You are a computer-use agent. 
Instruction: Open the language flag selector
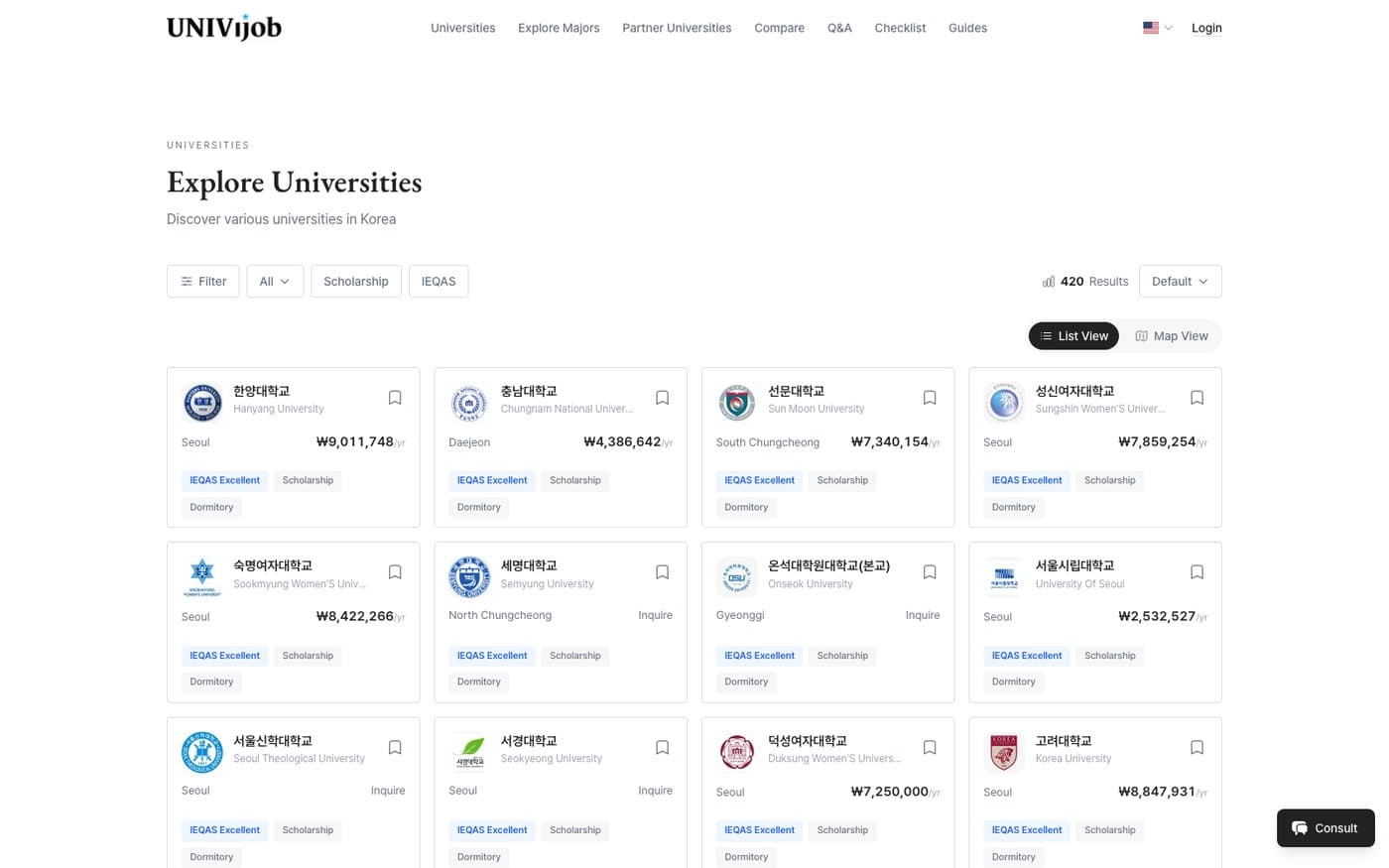(x=1158, y=28)
